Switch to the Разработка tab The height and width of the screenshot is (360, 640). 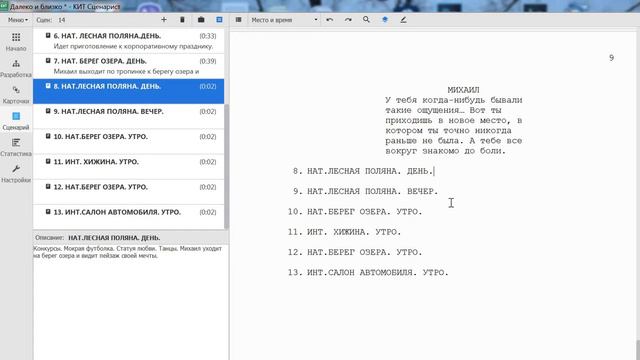point(16,68)
